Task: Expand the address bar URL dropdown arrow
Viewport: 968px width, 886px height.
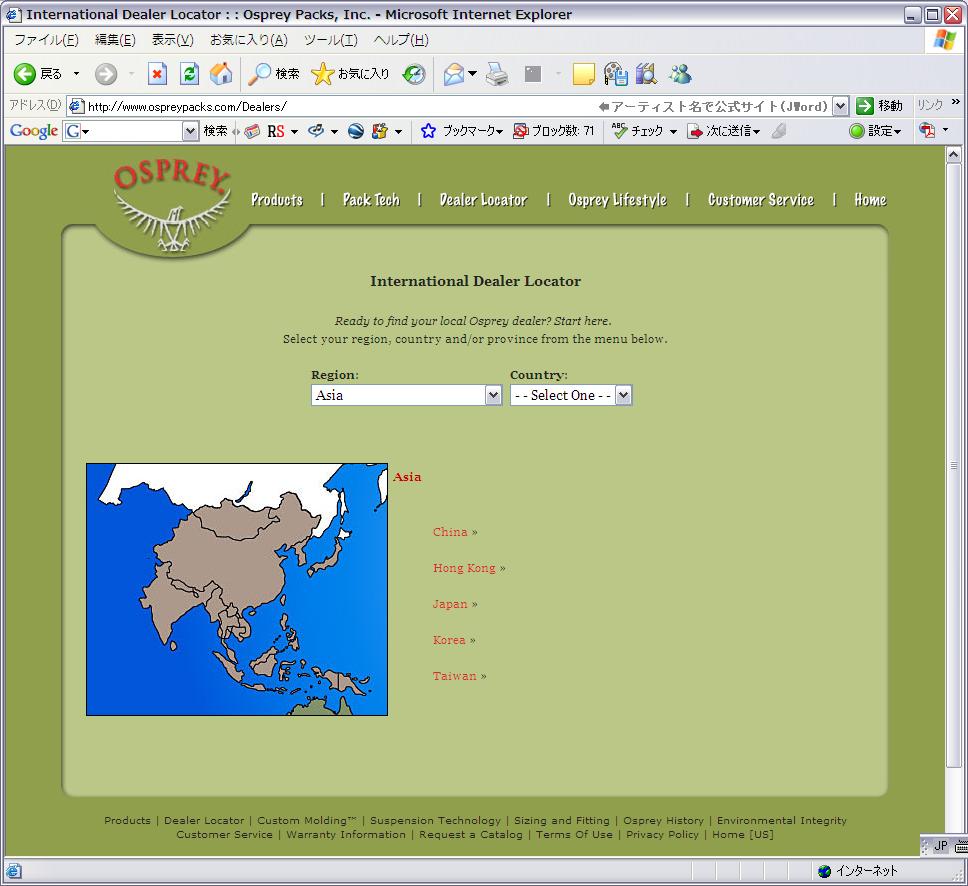Action: pos(840,106)
